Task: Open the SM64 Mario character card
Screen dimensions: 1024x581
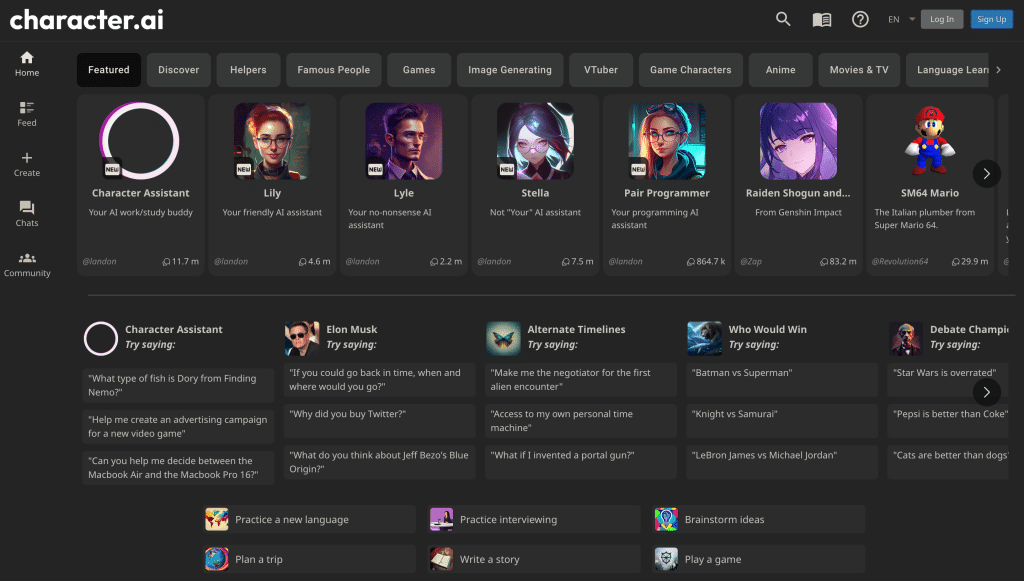Action: coord(930,180)
